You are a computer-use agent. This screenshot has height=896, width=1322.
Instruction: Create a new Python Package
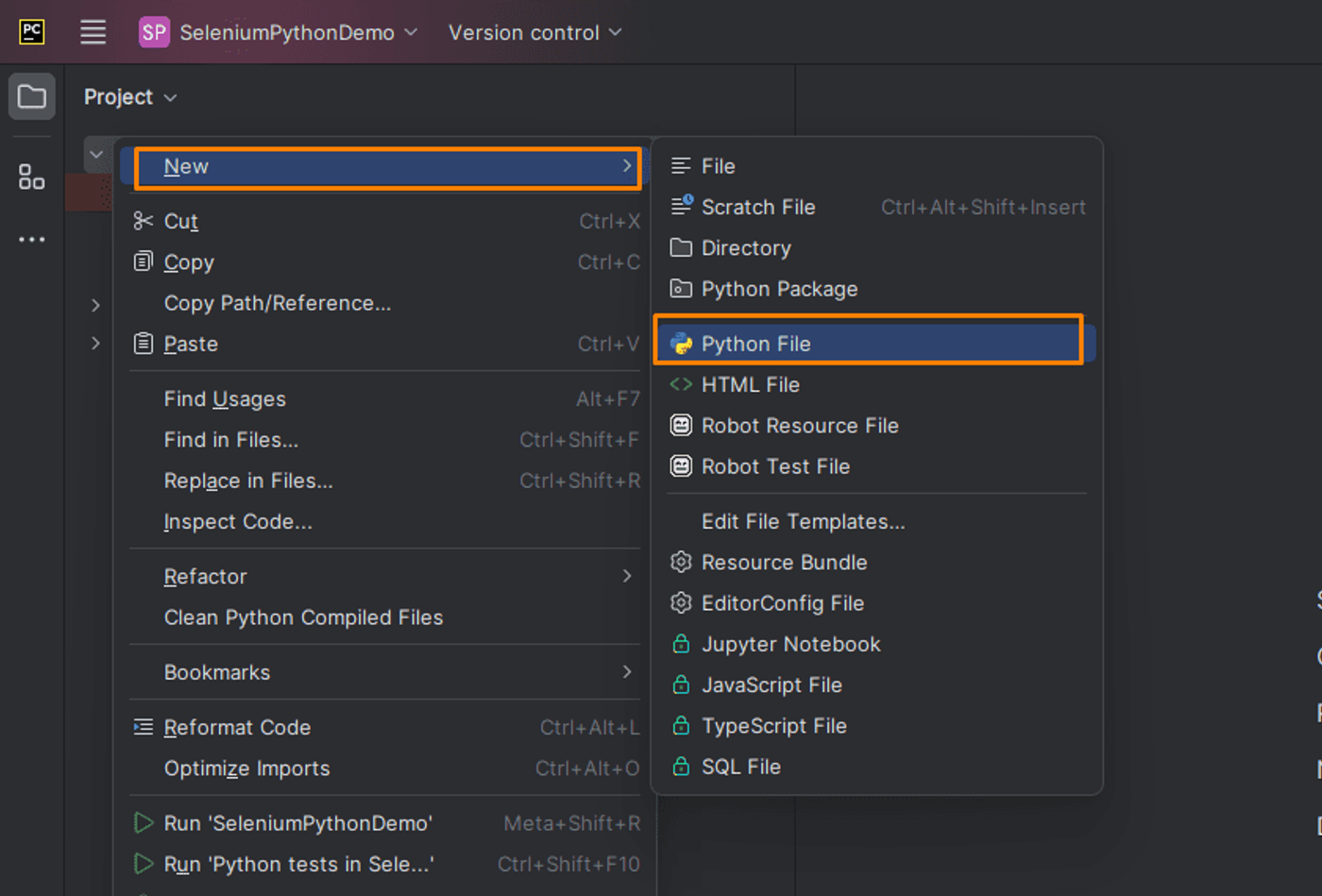point(876,289)
